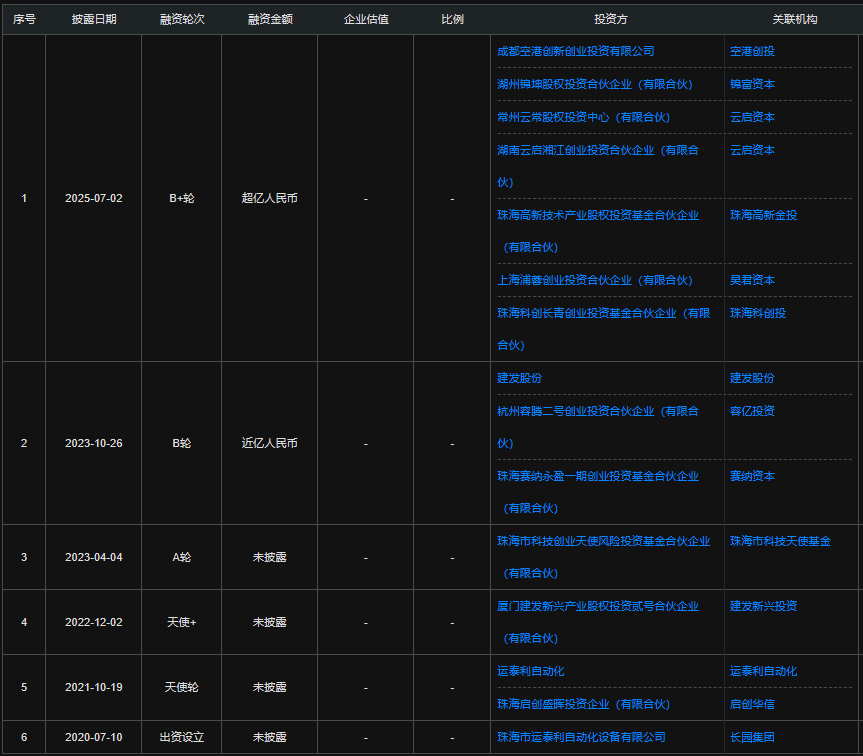Screen dimensions: 863x756
Task: Click the 超亿人民币 amount cell
Action: click(270, 198)
